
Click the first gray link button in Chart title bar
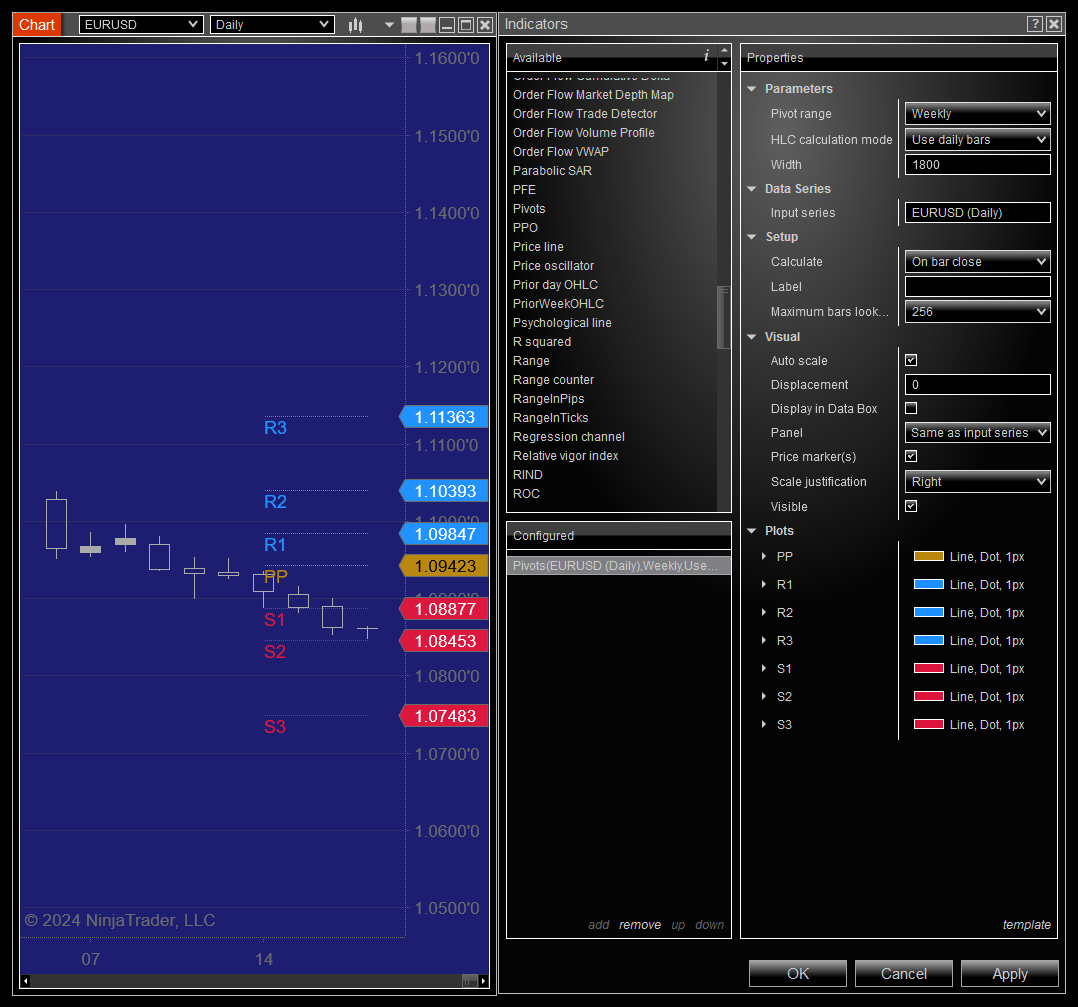coord(408,25)
